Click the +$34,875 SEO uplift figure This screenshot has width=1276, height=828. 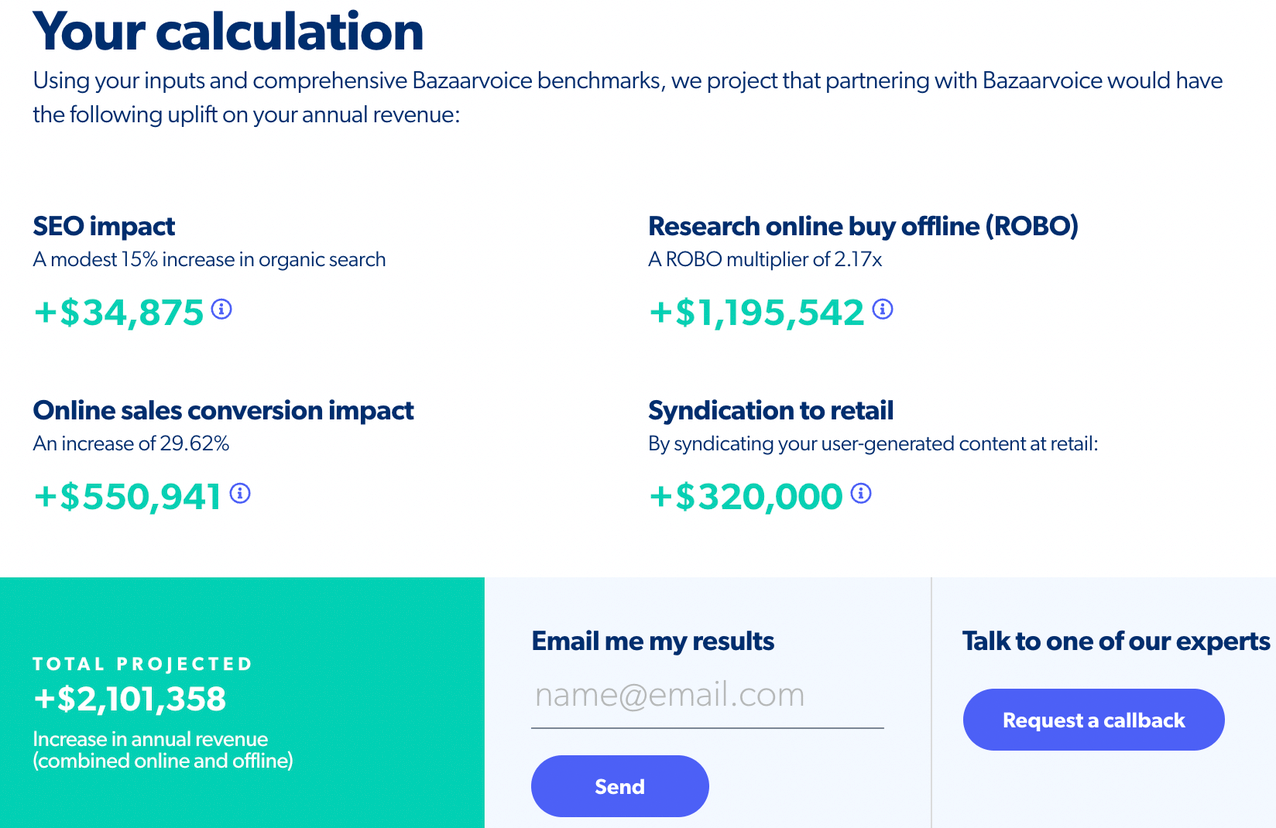click(x=119, y=312)
